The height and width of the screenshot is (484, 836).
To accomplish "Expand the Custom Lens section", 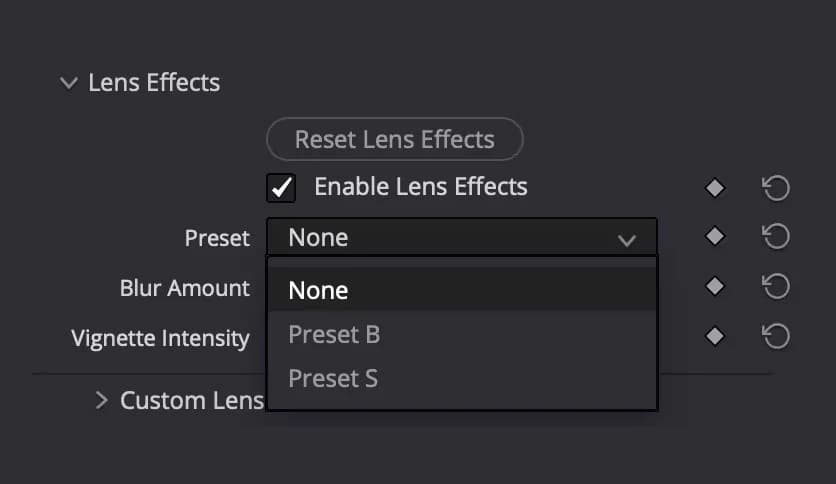I will (x=101, y=400).
